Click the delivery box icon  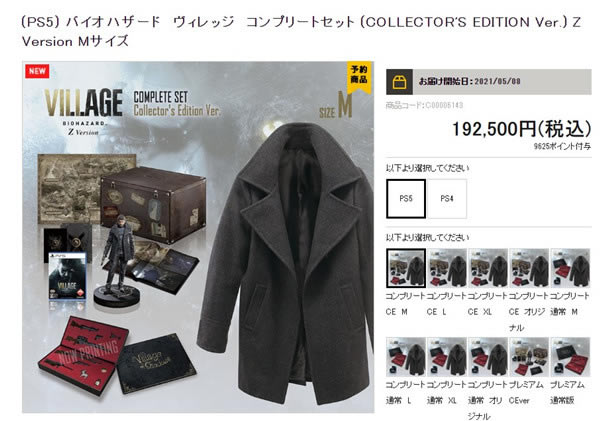tap(399, 82)
